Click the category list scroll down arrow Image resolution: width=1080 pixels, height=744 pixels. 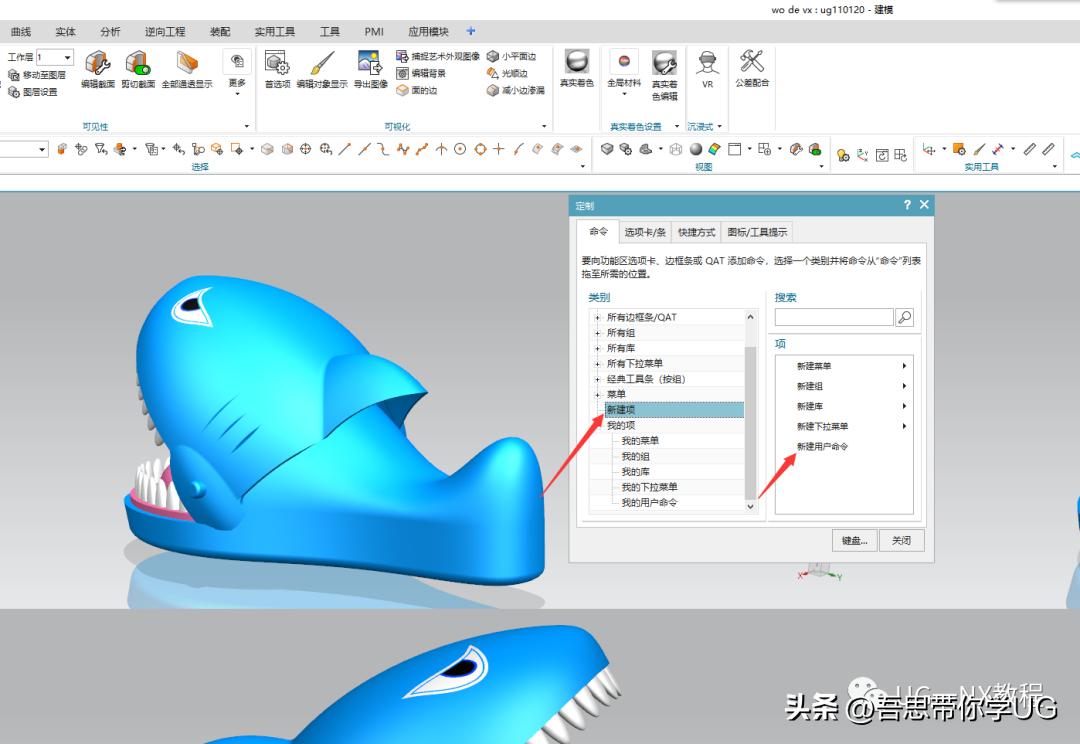point(750,507)
